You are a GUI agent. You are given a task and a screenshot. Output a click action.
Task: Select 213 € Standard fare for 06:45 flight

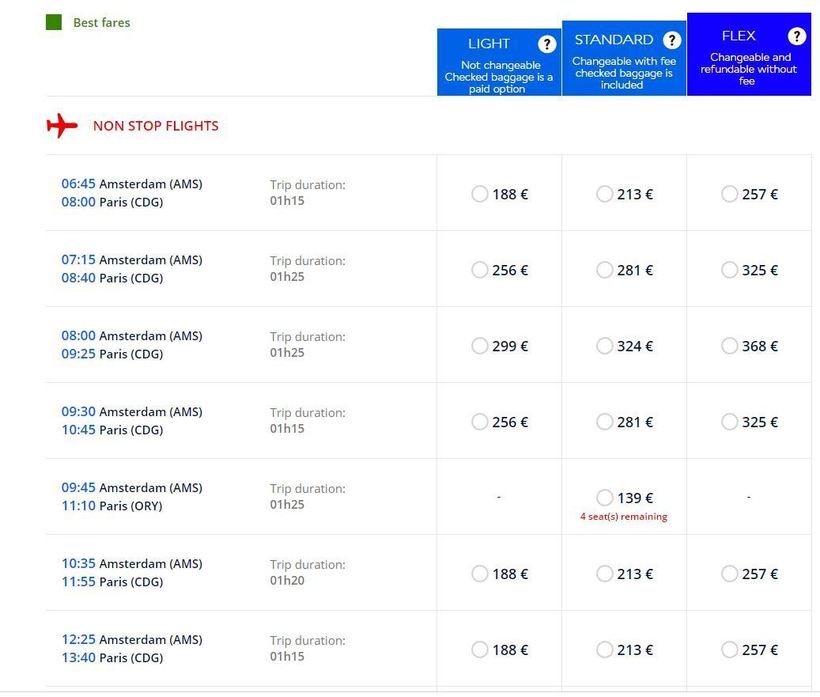tap(604, 194)
